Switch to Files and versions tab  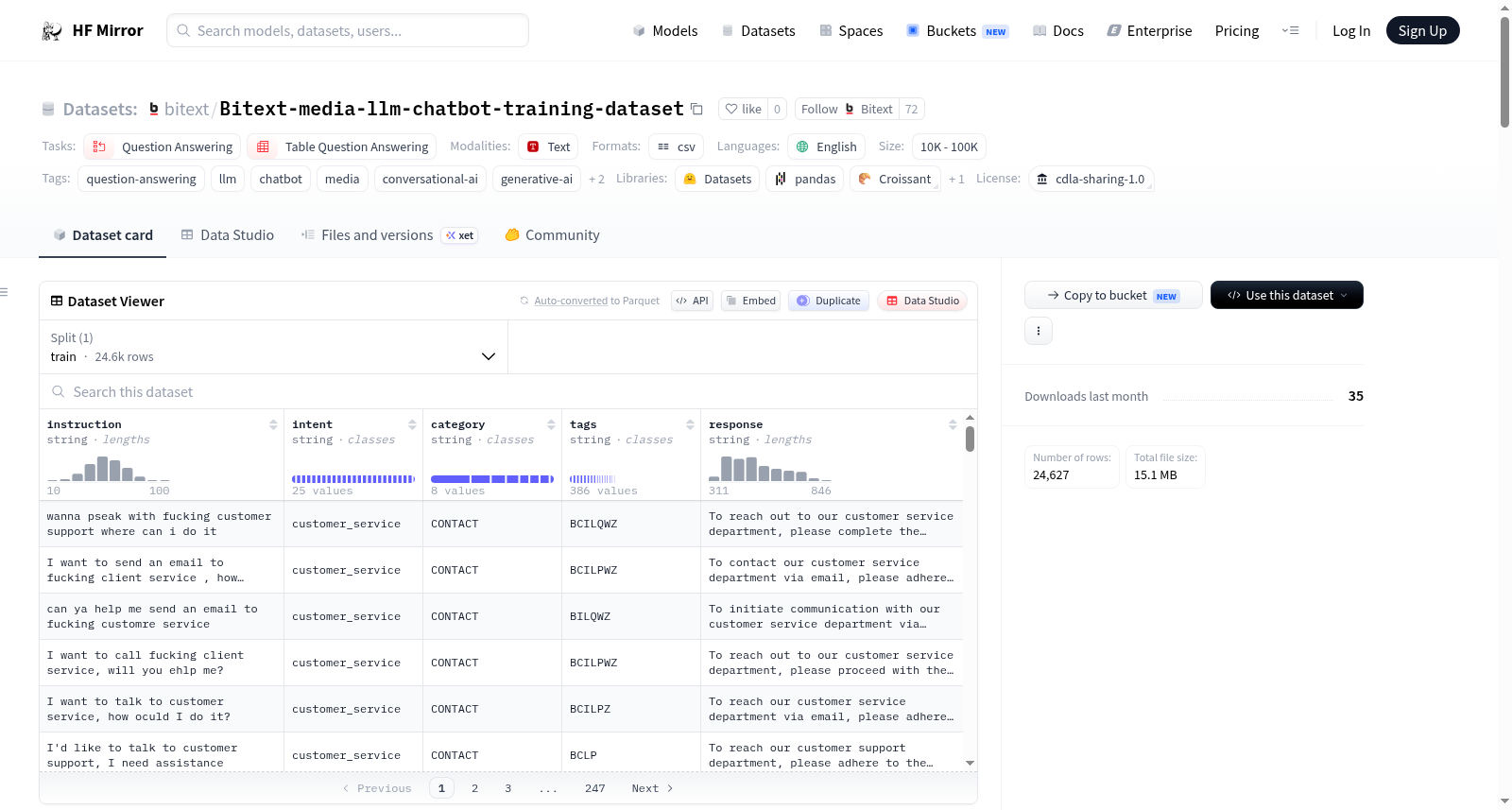click(x=388, y=235)
